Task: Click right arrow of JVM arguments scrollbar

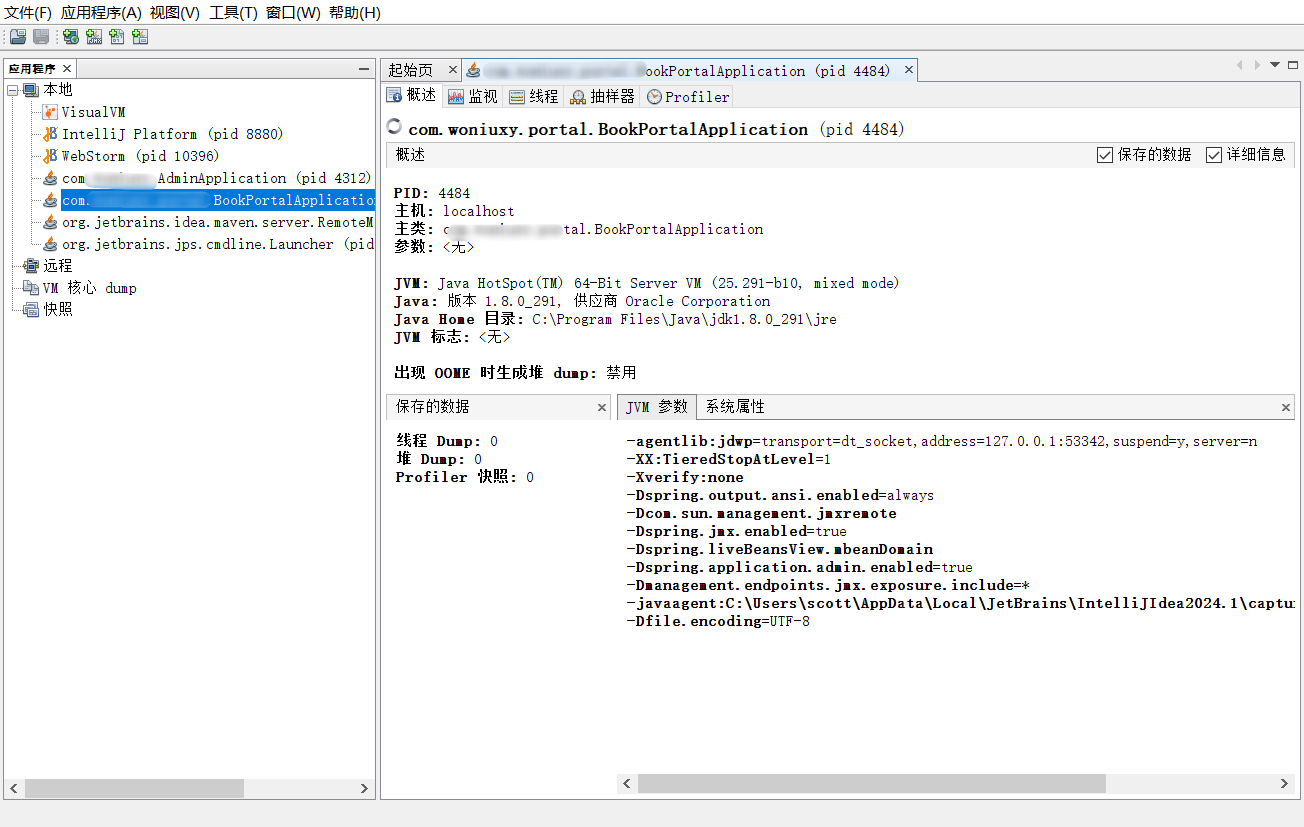Action: point(1285,783)
